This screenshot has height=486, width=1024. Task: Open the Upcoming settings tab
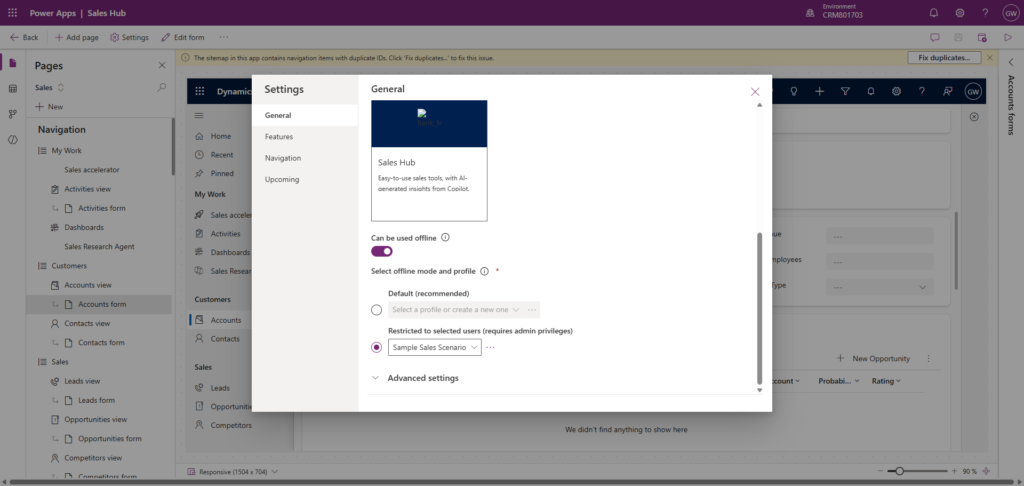click(x=282, y=179)
